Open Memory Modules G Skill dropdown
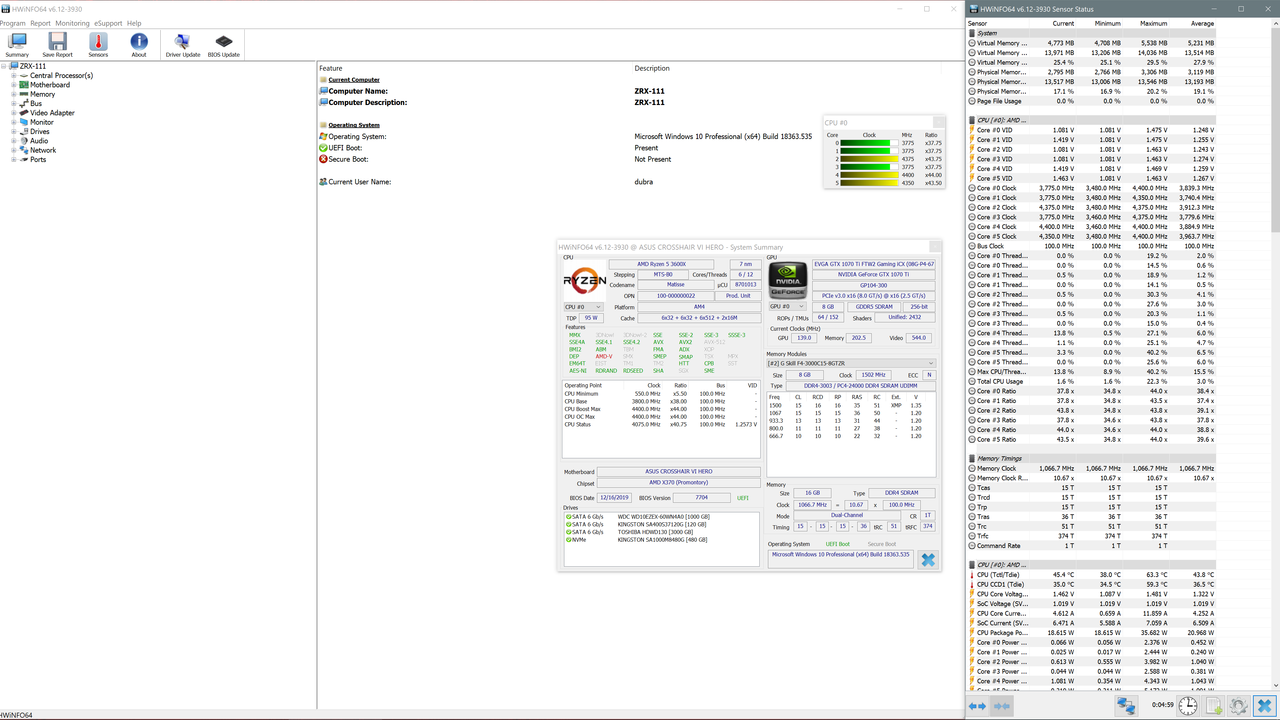Screen dimensions: 1280x720 tap(851, 363)
